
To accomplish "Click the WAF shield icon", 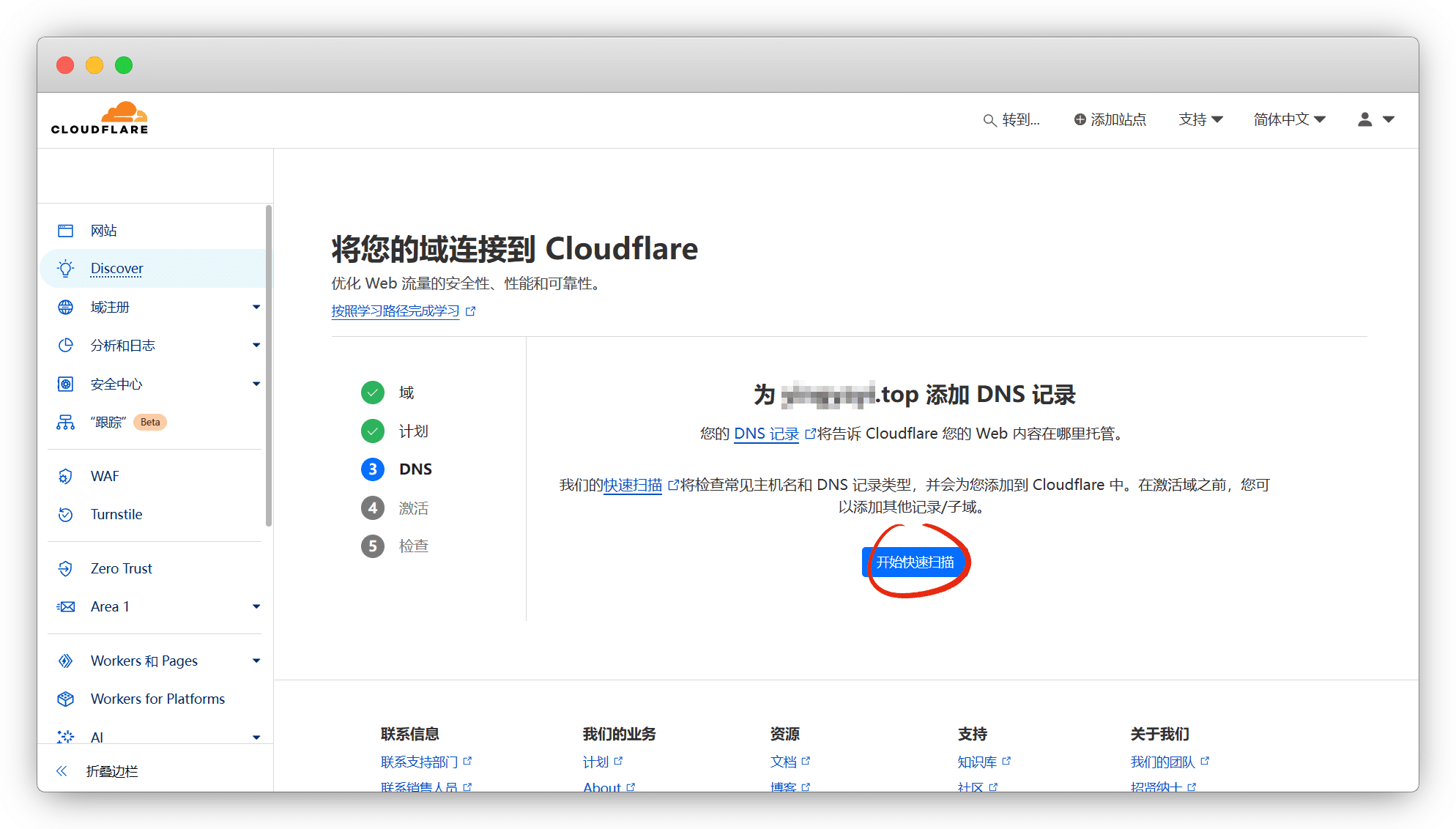I will pos(66,477).
